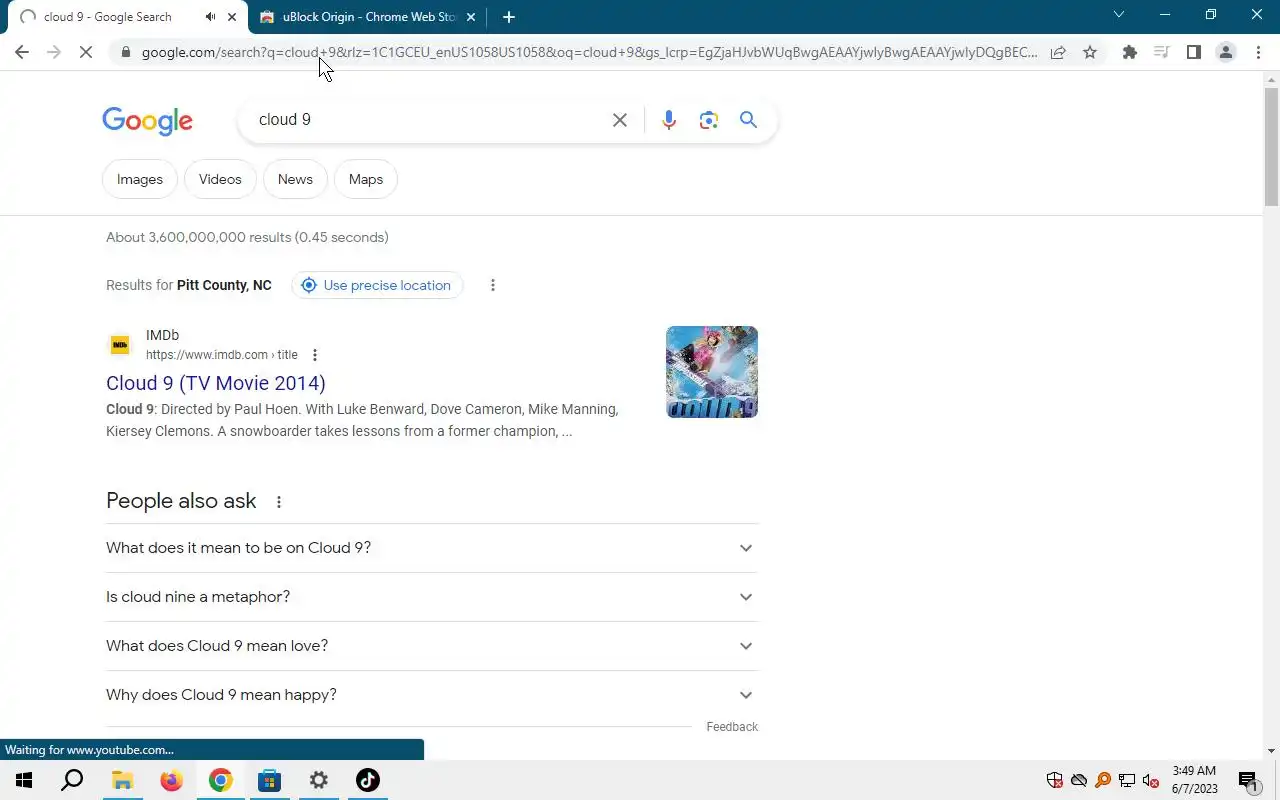Image resolution: width=1280 pixels, height=800 pixels.
Task: Mute the cloud 9 tab audio
Action: [211, 17]
